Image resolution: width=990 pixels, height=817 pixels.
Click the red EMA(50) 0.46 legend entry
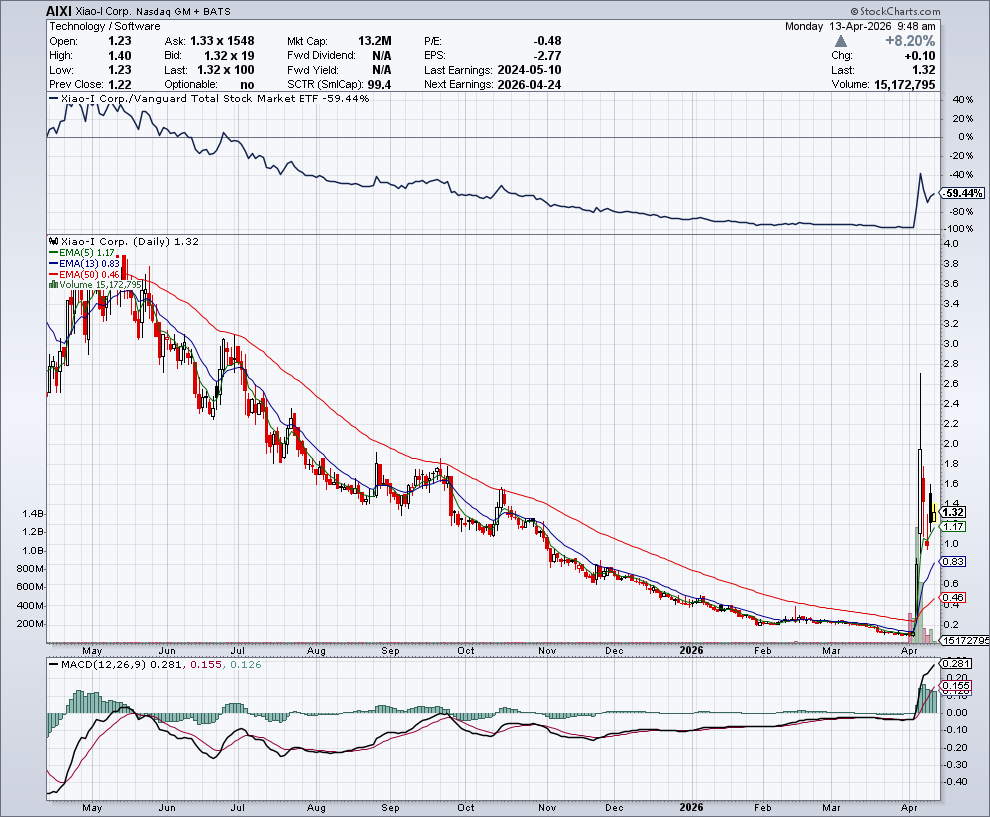(85, 275)
